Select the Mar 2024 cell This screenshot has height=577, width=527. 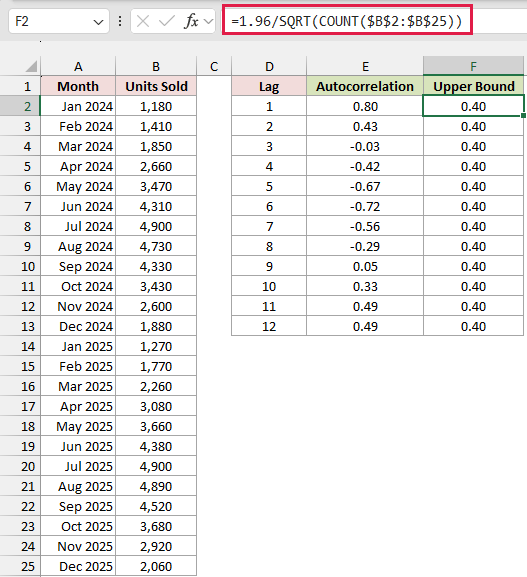pos(78,146)
